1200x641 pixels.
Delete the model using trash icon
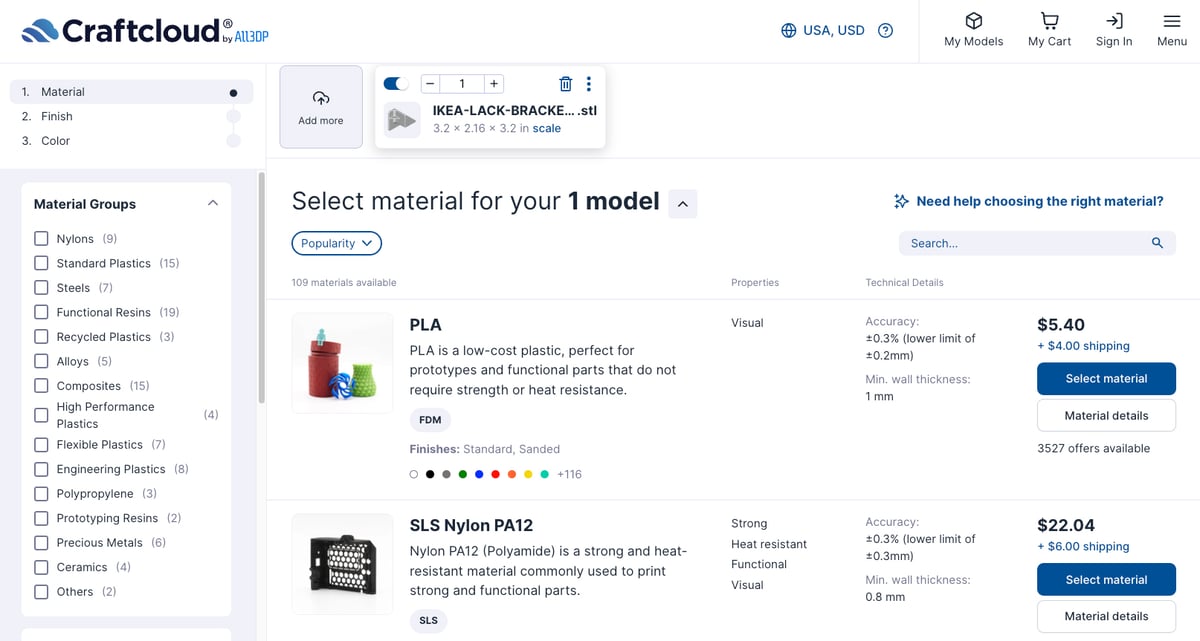point(566,84)
